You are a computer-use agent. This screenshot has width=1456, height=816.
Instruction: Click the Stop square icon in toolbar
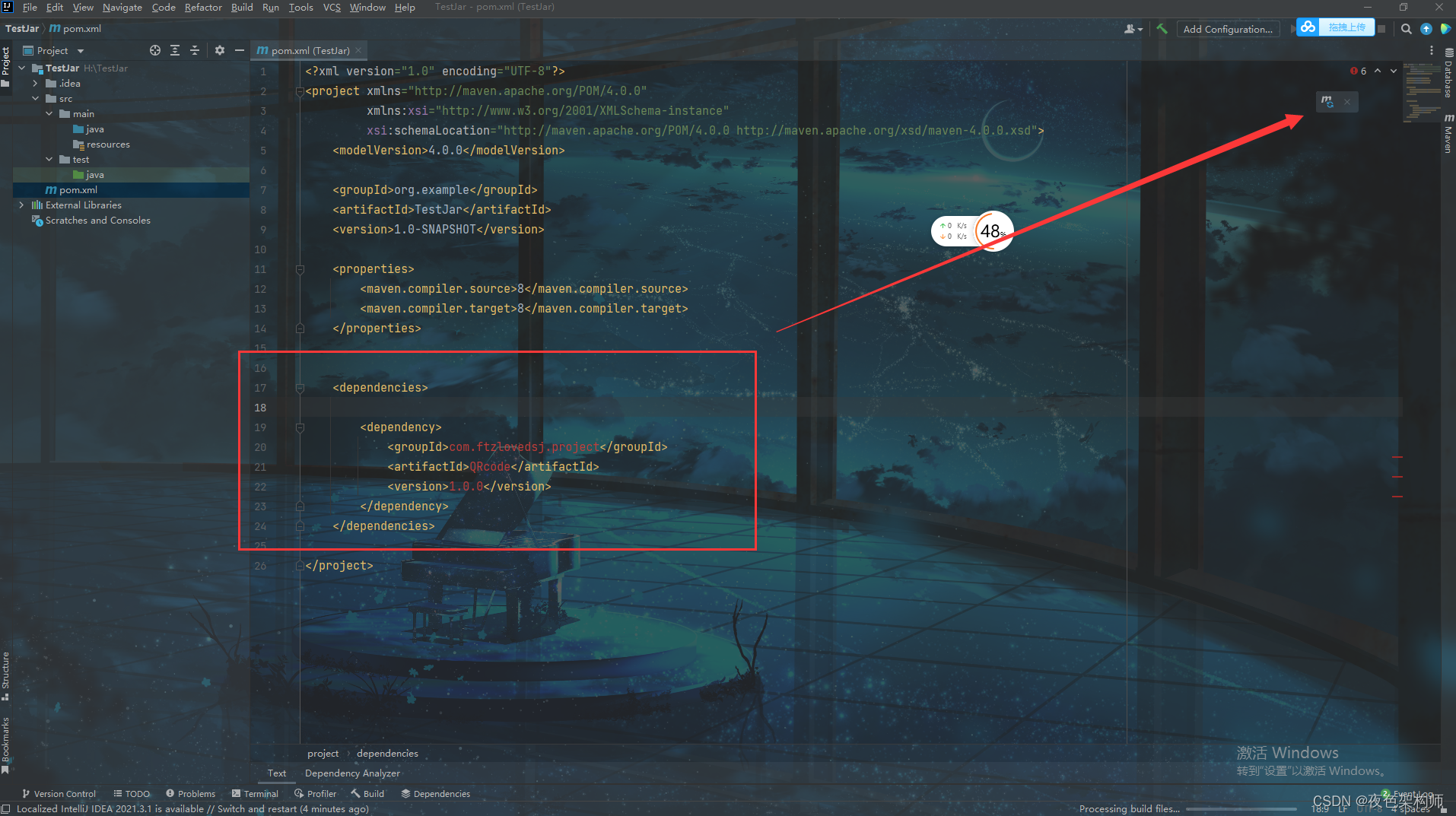point(1381,29)
